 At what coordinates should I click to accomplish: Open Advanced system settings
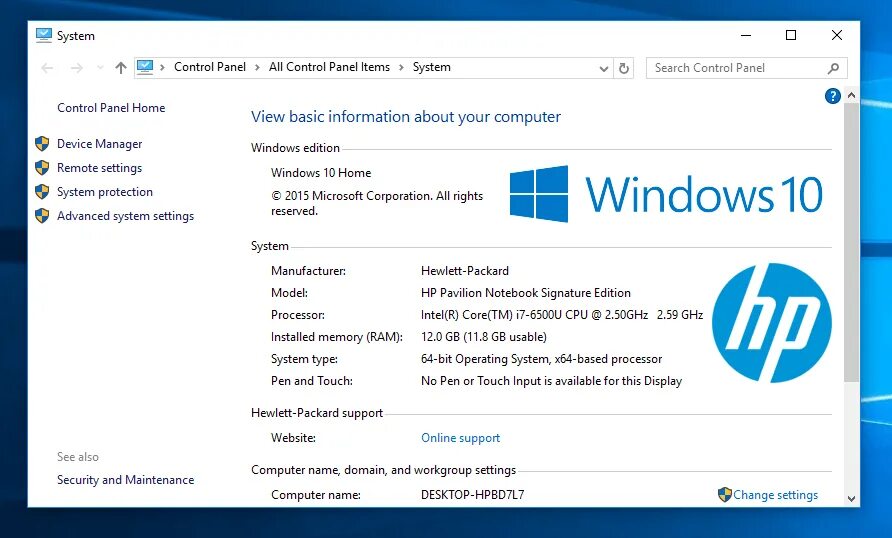(125, 216)
